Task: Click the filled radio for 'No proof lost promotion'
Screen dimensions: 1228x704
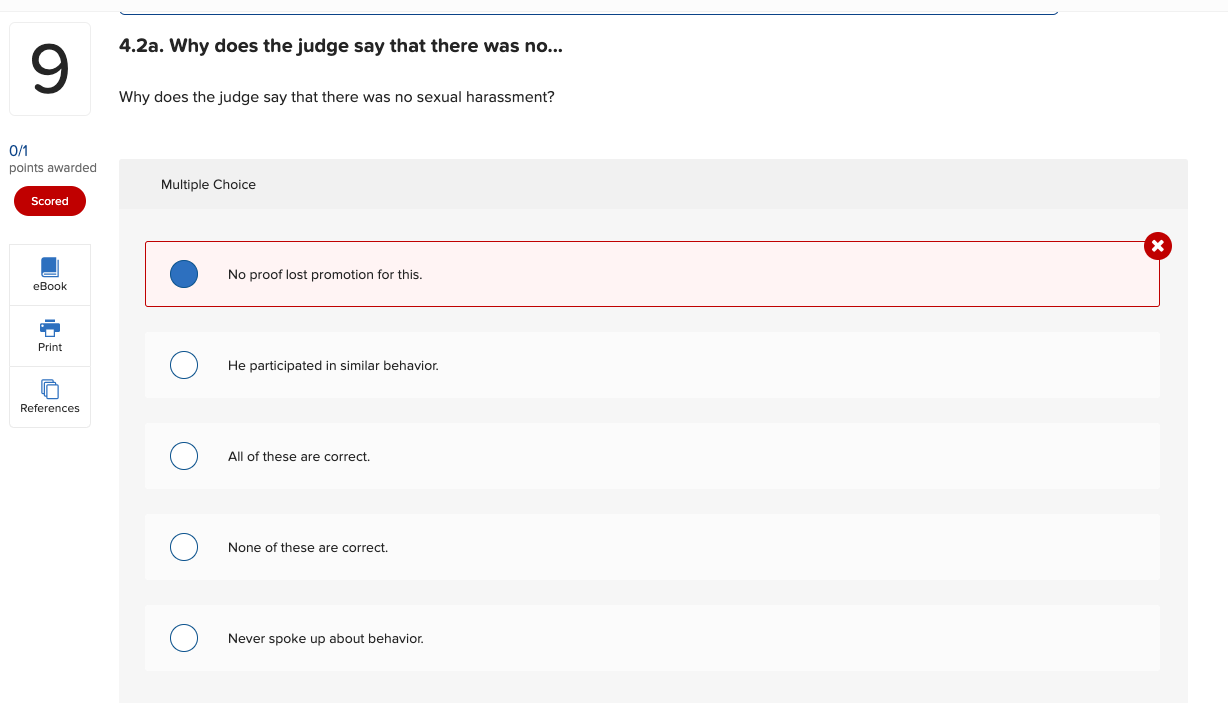Action: (184, 273)
